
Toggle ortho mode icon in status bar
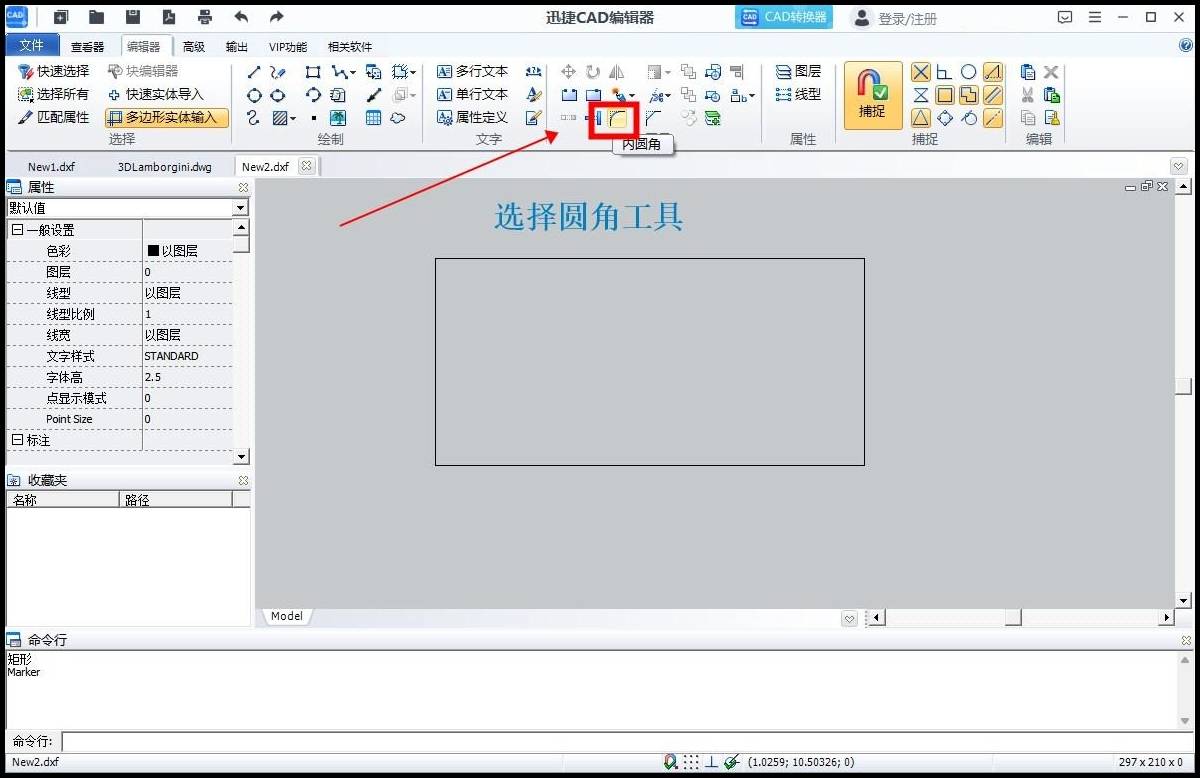pyautogui.click(x=711, y=762)
